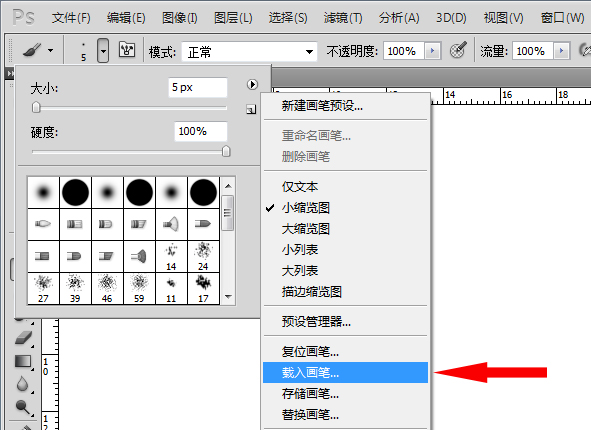Create new preset from this brush icon
Image resolution: width=591 pixels, height=430 pixels.
pyautogui.click(x=251, y=109)
